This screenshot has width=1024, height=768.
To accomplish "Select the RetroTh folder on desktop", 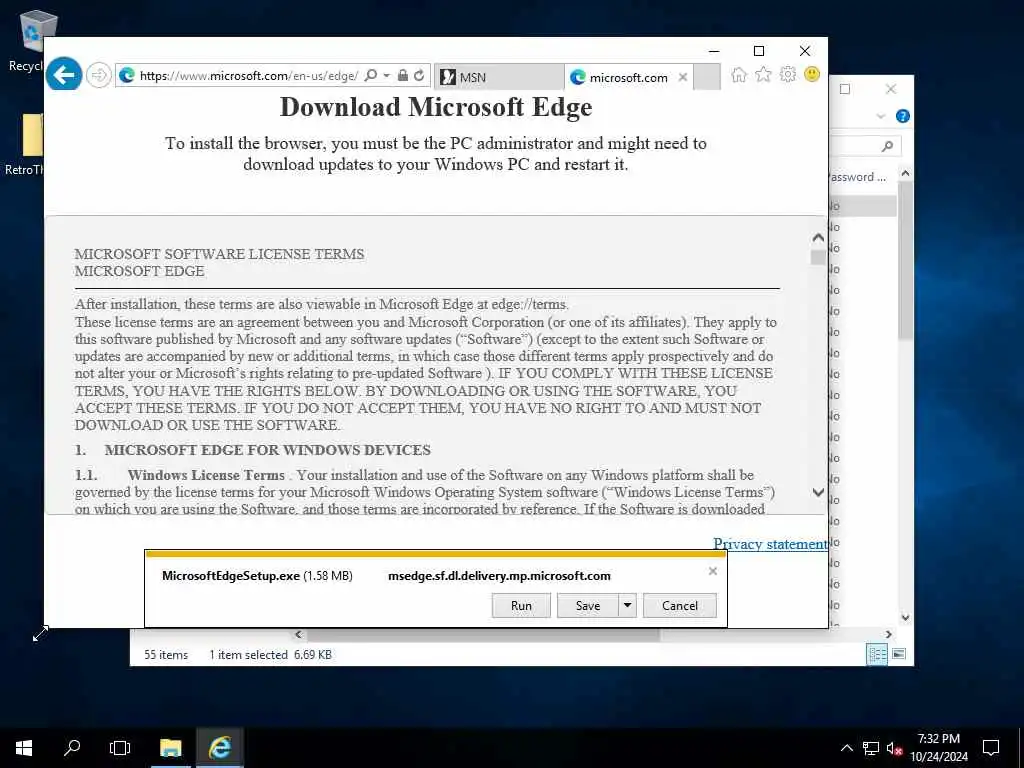I will click(x=27, y=145).
